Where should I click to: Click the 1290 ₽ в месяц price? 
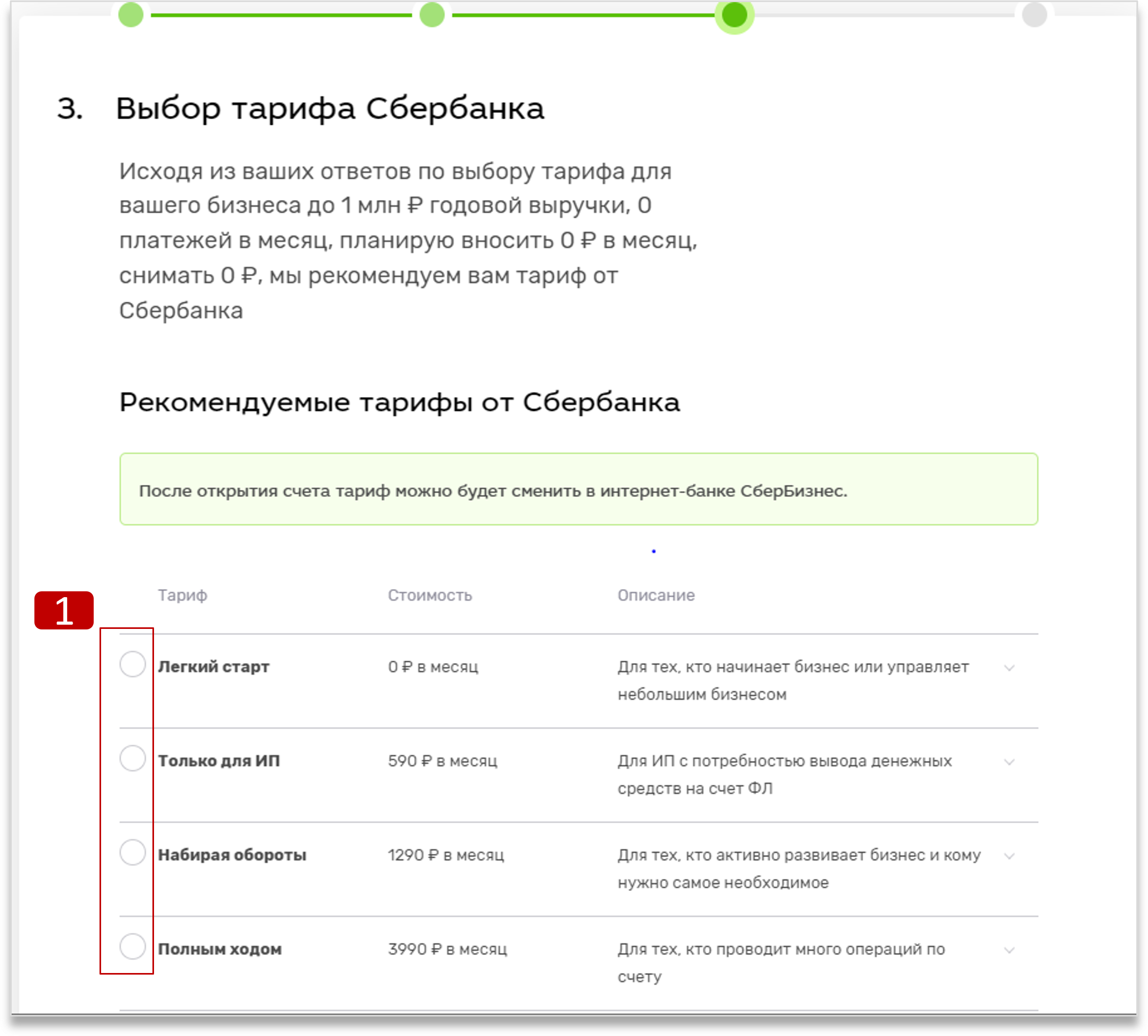tap(446, 855)
